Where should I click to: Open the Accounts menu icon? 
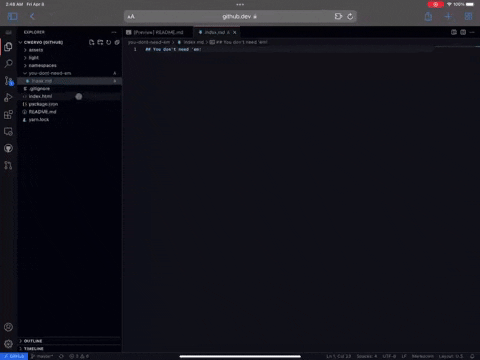(9, 327)
